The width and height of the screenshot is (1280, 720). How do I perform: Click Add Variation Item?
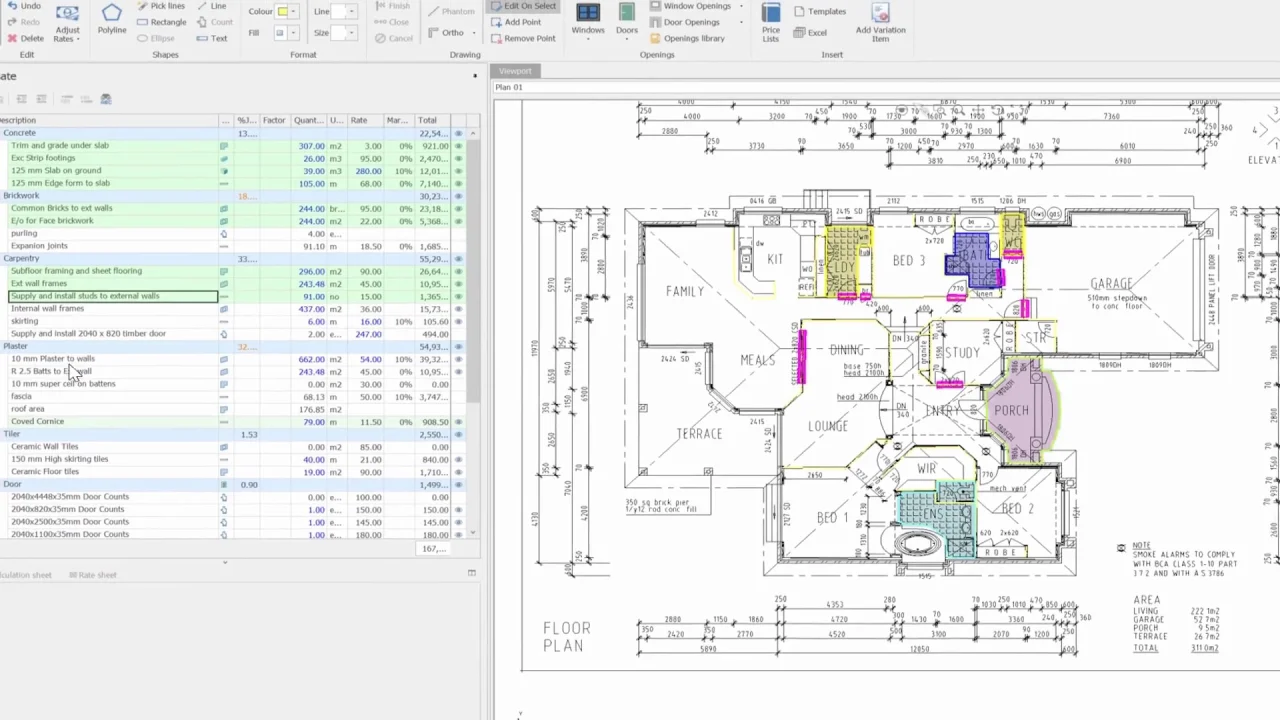[880, 22]
